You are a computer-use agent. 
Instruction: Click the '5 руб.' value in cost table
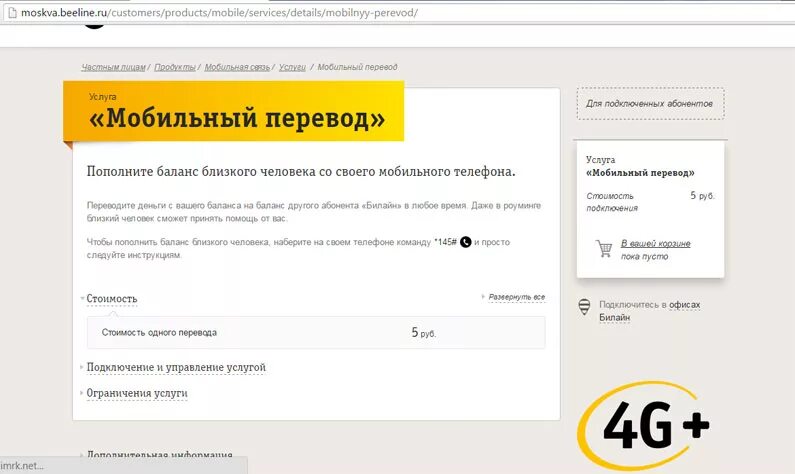(x=423, y=333)
